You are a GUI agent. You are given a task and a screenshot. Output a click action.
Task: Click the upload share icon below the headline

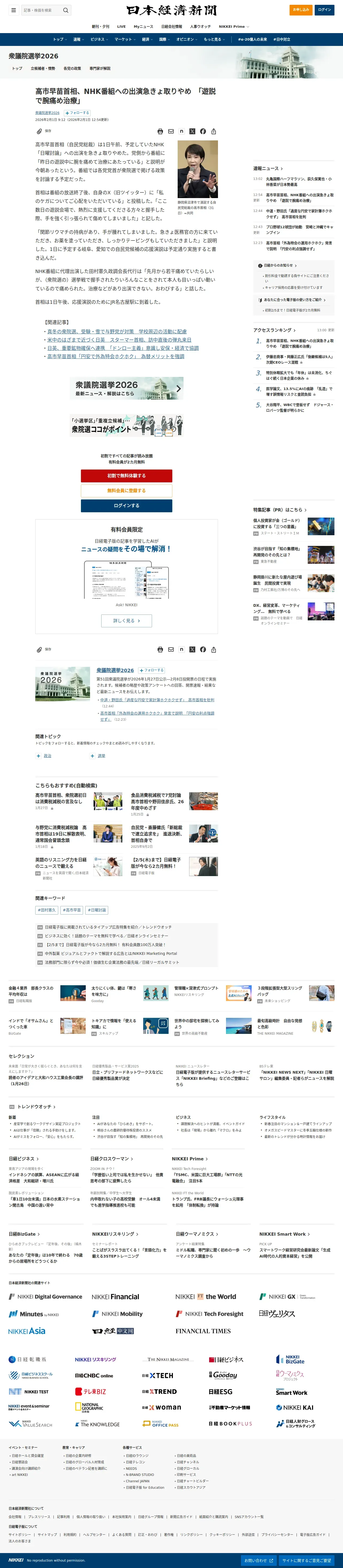[x=214, y=132]
